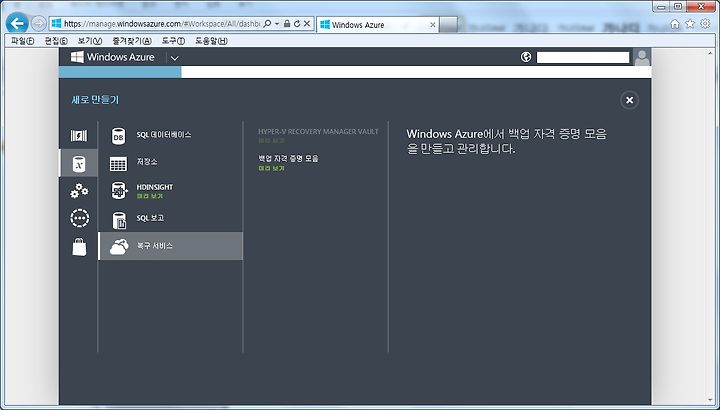The image size is (720, 410).
Task: Select the network services dotted circle icon
Action: coord(79,218)
